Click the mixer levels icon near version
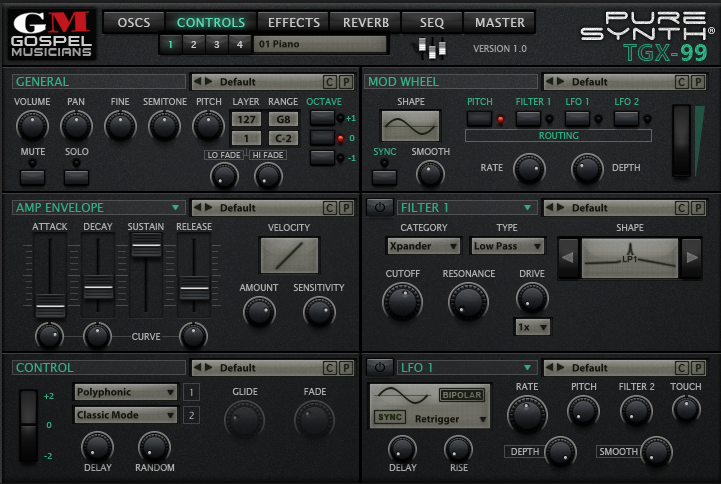Image resolution: width=721 pixels, height=484 pixels. tap(432, 47)
